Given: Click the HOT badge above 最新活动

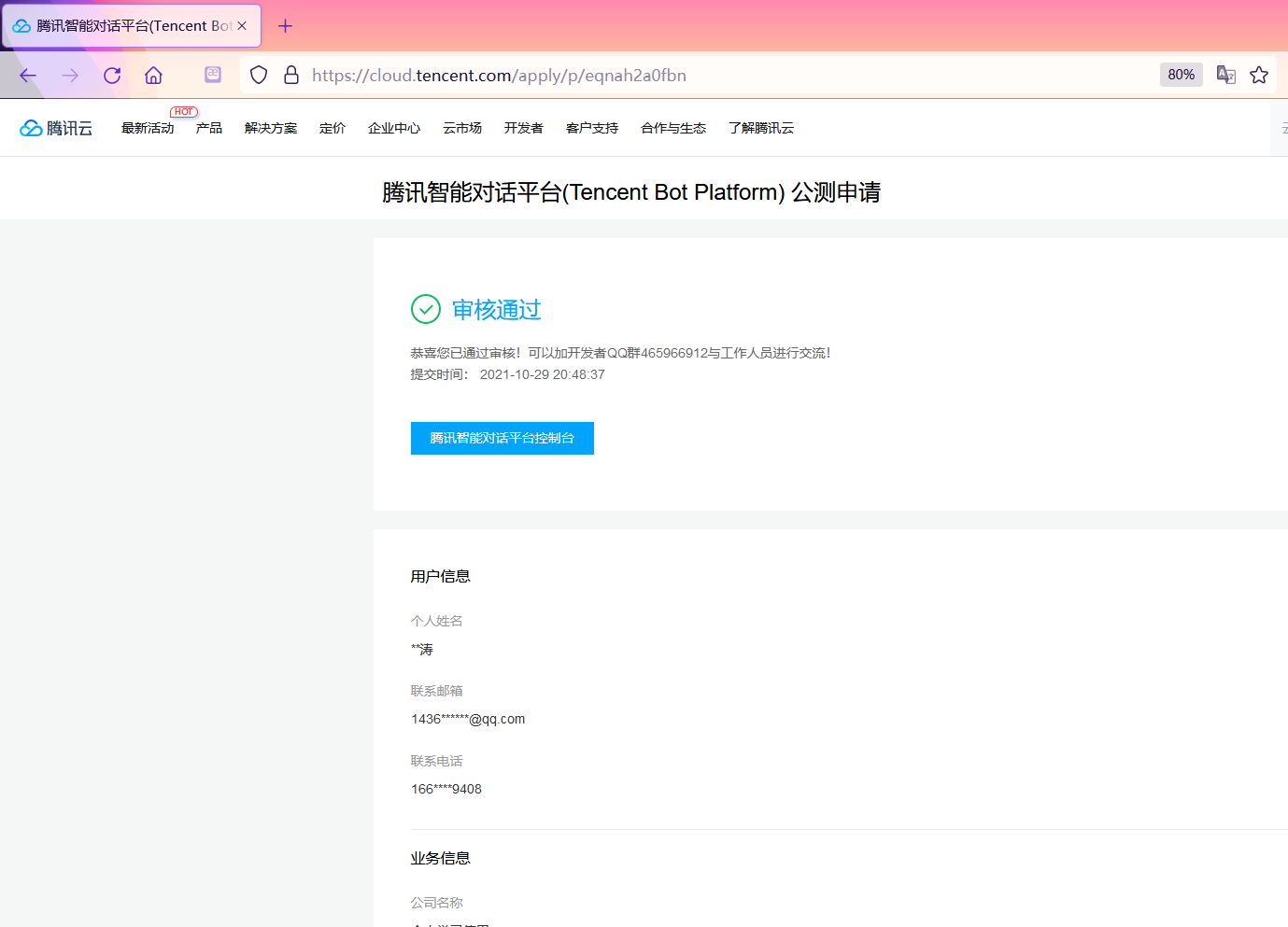Looking at the screenshot, I should coord(184,112).
